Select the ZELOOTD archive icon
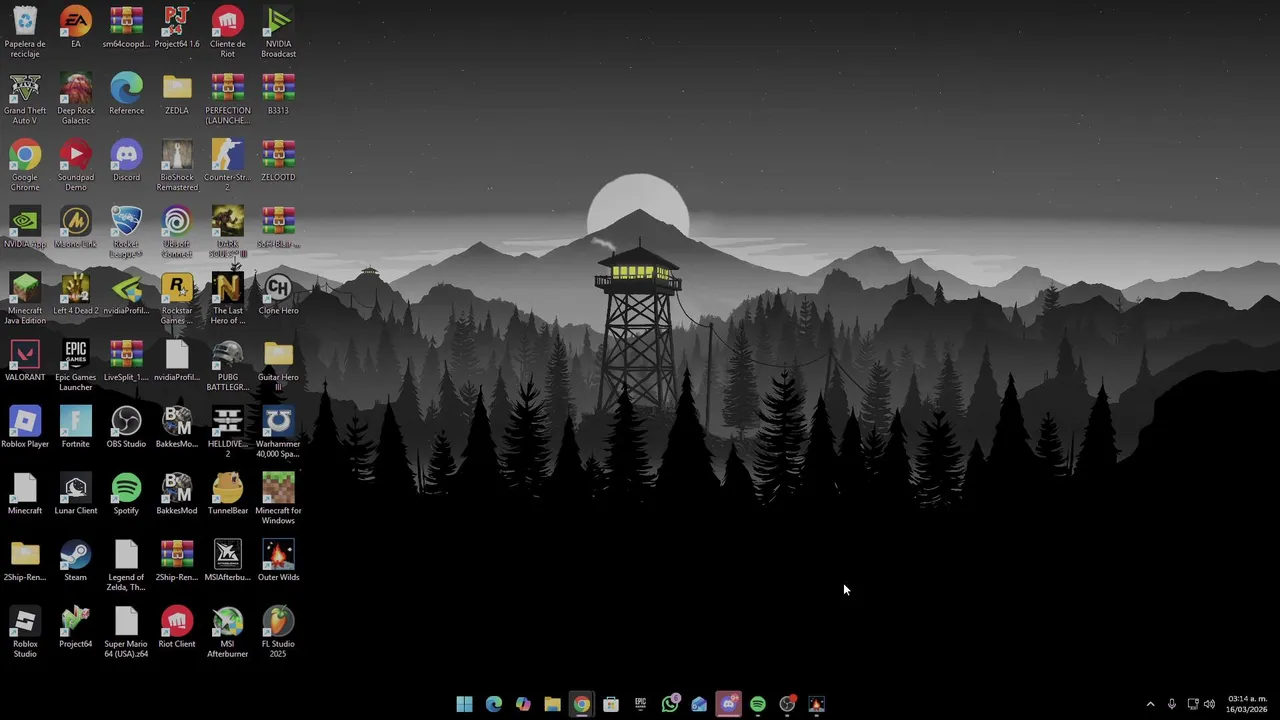The image size is (1280, 720). tap(278, 160)
